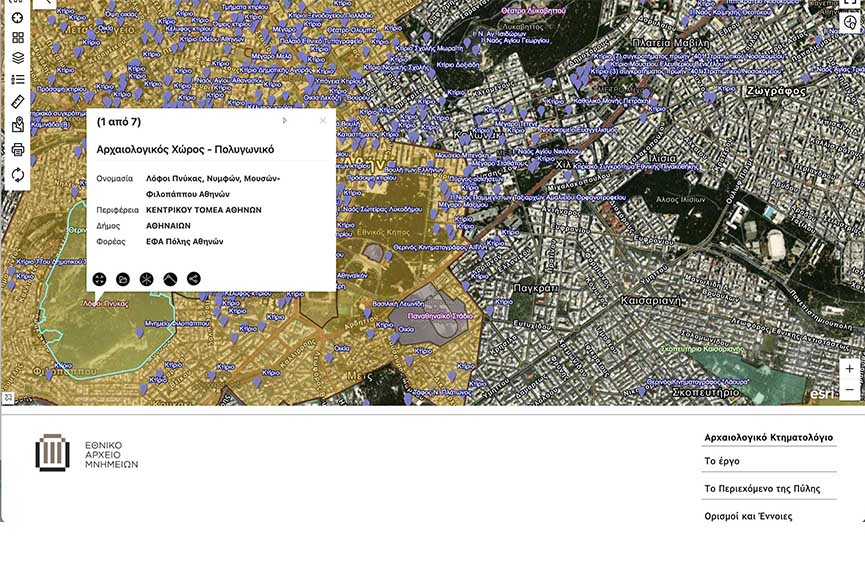Click the Άλσος Ιλισίων label
Screen dimensions: 865x577
coord(680,200)
